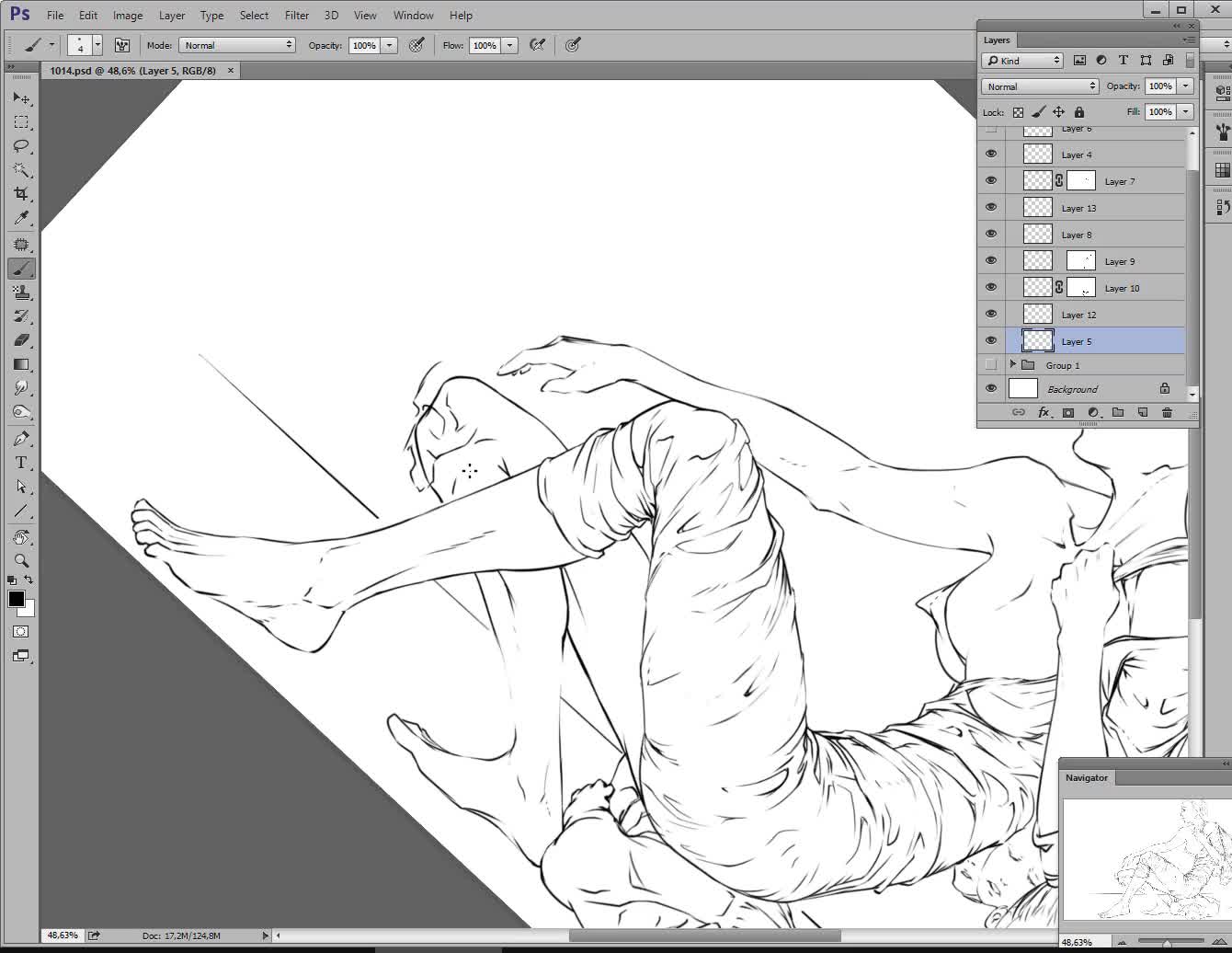Select the Pen tool
The height and width of the screenshot is (953, 1232).
click(x=21, y=439)
